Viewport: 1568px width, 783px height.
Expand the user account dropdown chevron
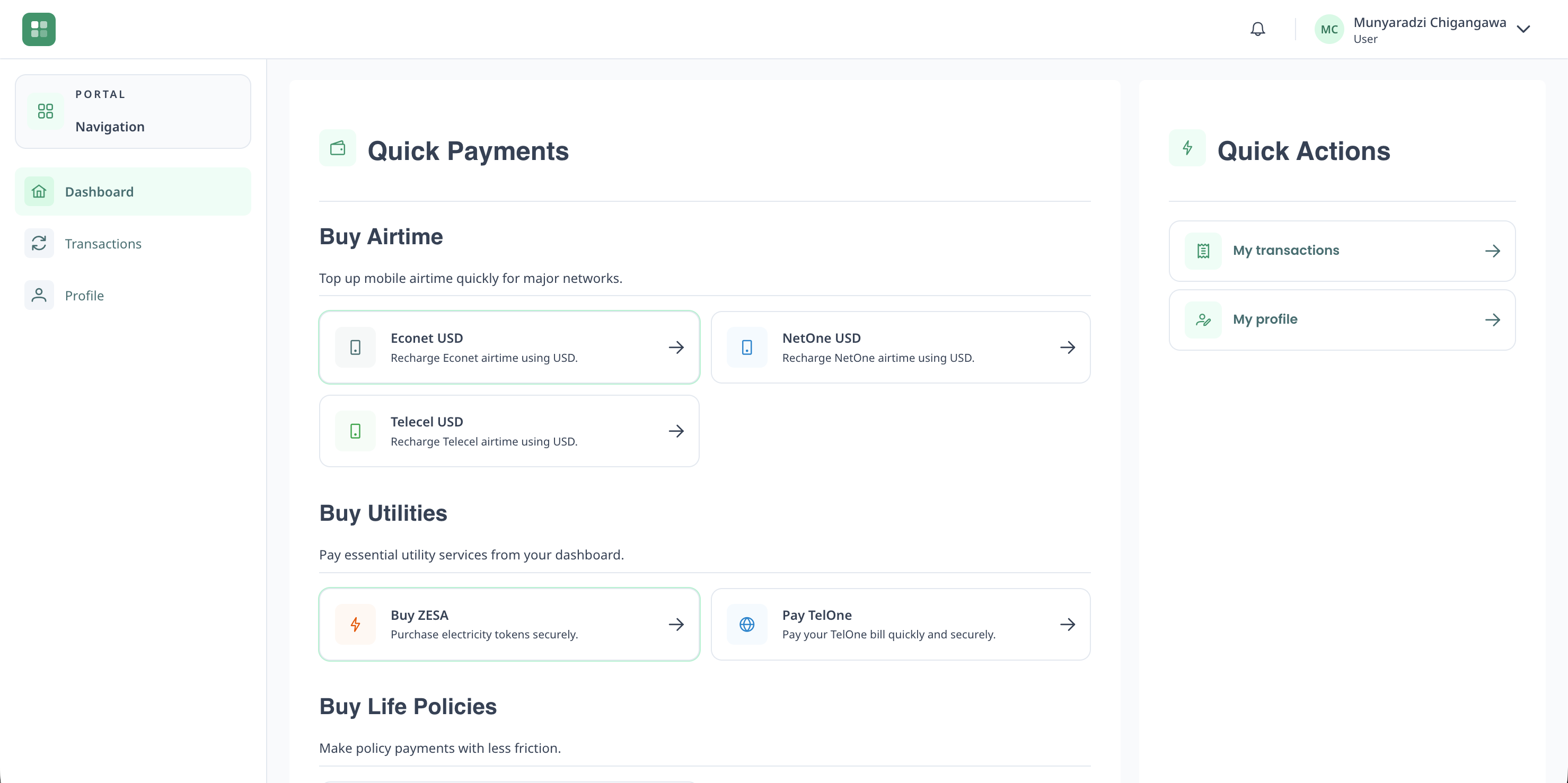click(1523, 29)
